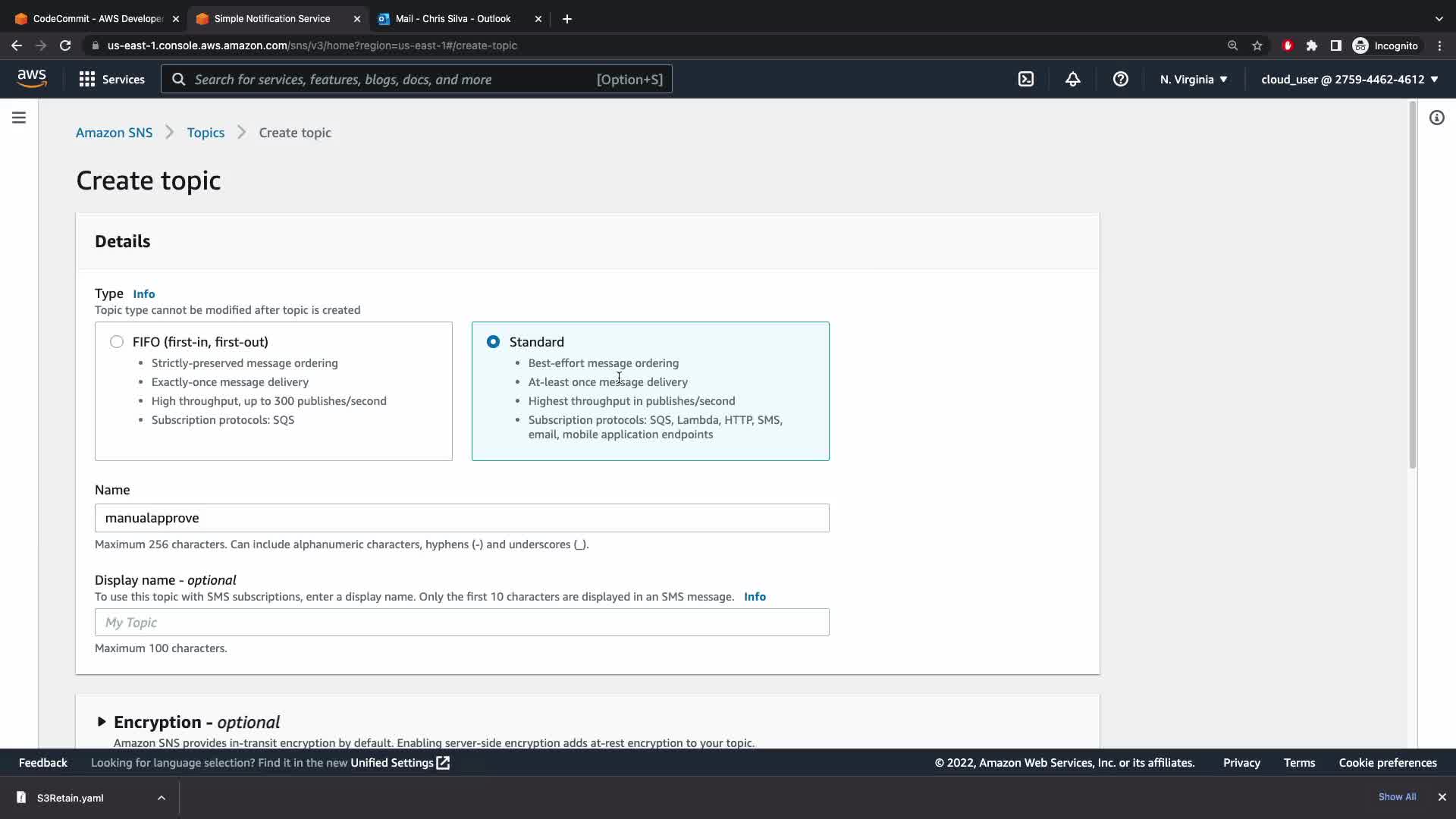Open AWS CloudShell icon
Screen dimensions: 1456x819
point(1025,79)
